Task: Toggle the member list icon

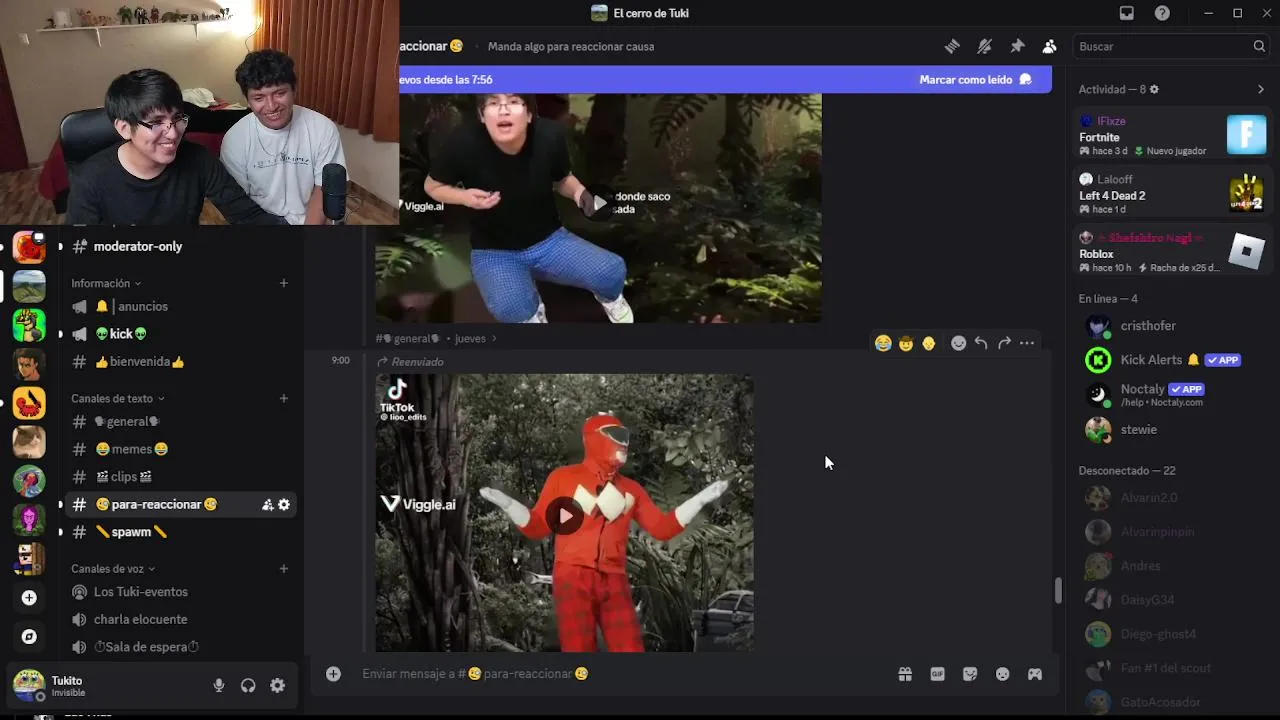Action: point(1049,46)
